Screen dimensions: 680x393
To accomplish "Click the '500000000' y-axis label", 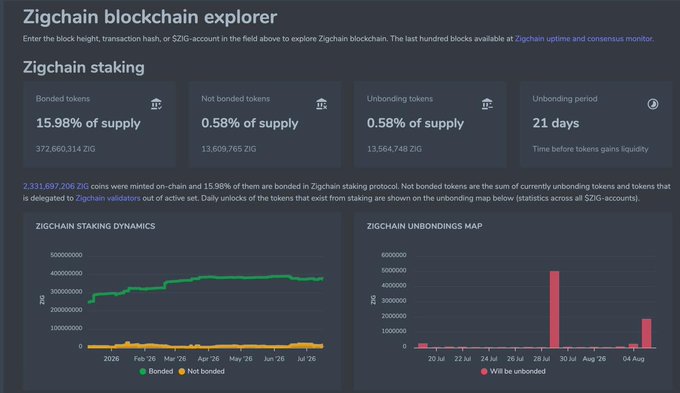I will (x=66, y=255).
